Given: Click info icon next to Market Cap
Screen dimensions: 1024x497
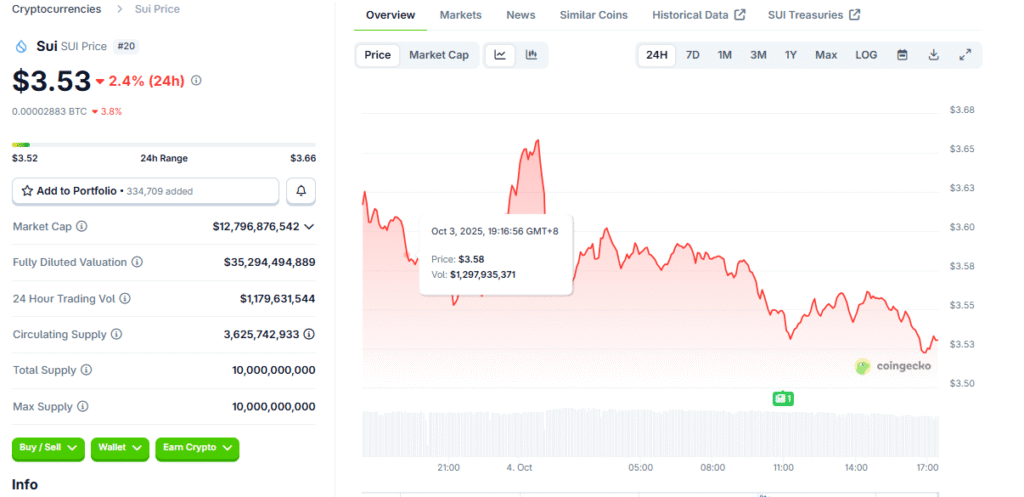Looking at the screenshot, I should click(82, 227).
